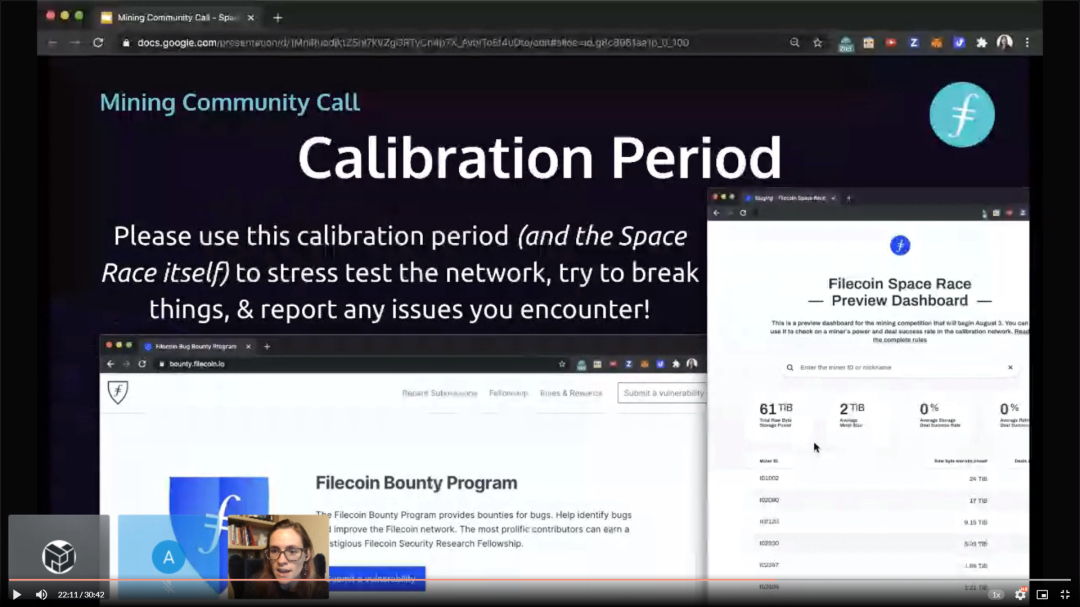Enable picture-in-picture mode
This screenshot has width=1080, height=607.
click(1042, 595)
